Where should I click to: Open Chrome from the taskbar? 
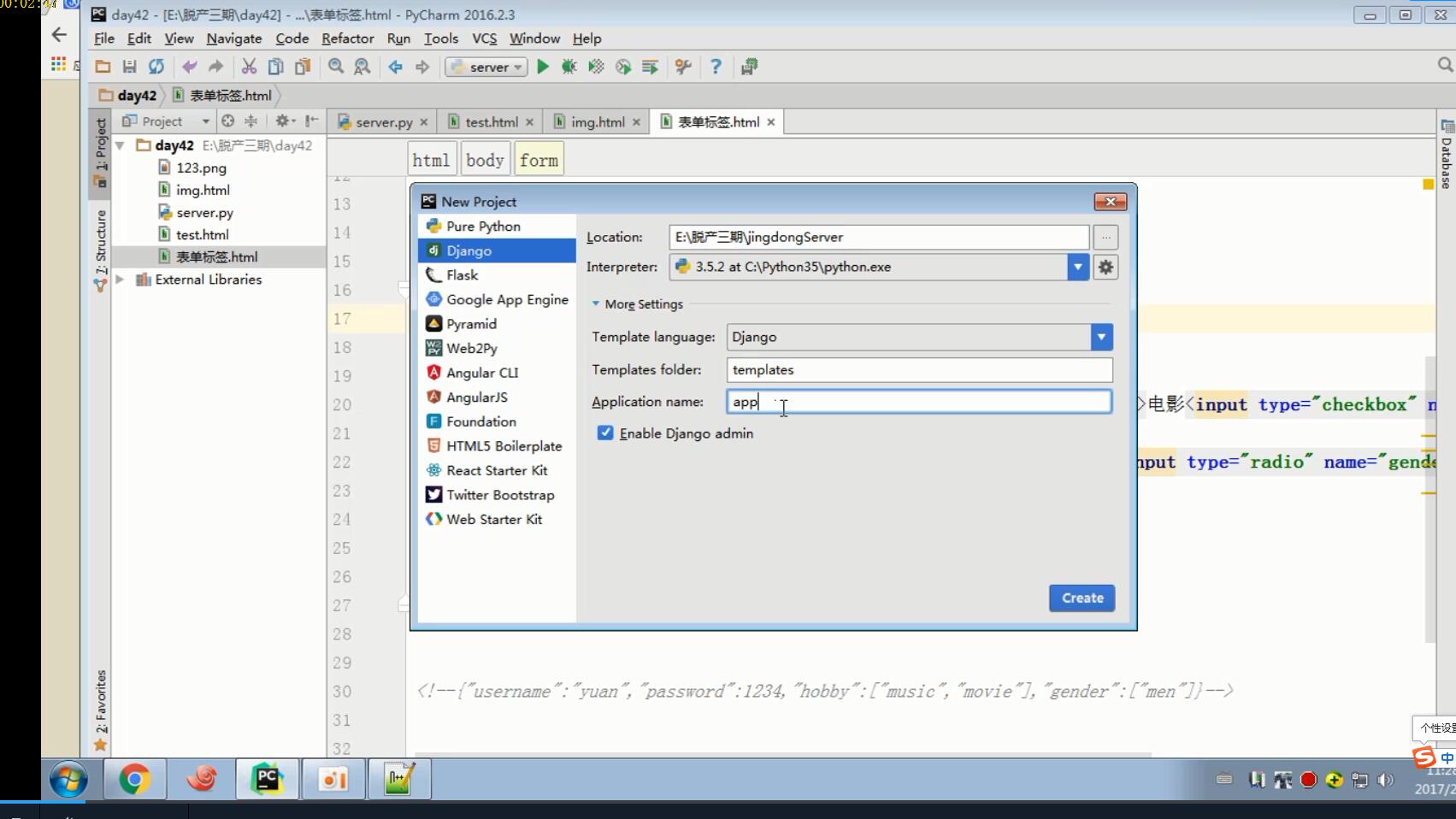[134, 779]
